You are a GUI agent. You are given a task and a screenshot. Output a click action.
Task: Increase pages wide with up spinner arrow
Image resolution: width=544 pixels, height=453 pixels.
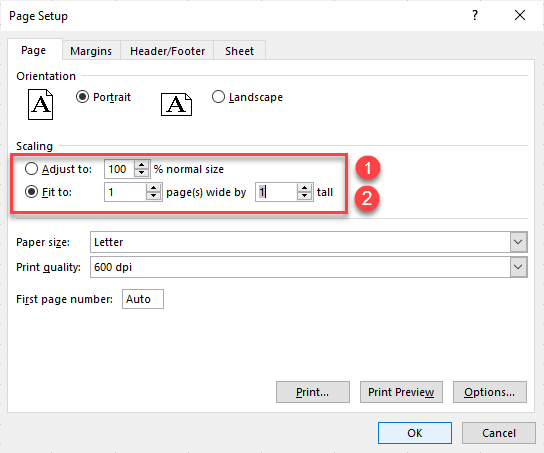coord(154,188)
